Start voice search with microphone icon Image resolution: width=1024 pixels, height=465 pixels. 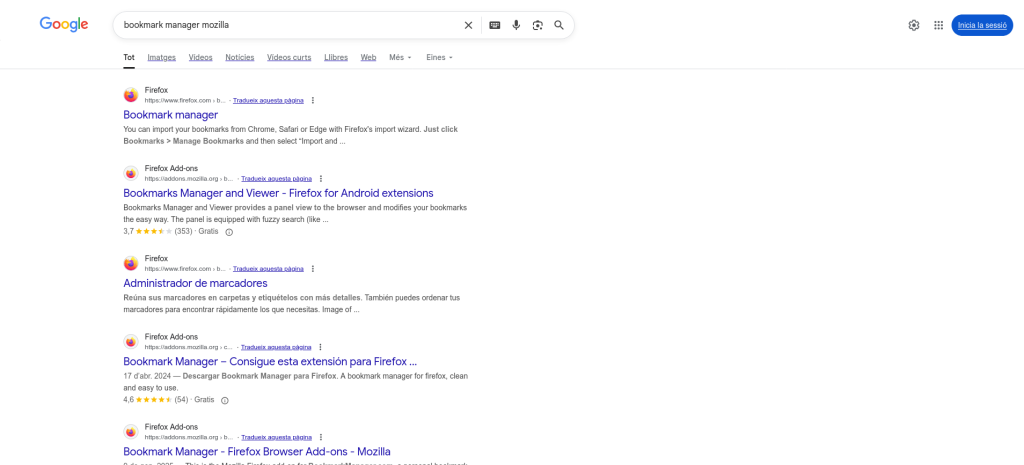[x=516, y=25]
